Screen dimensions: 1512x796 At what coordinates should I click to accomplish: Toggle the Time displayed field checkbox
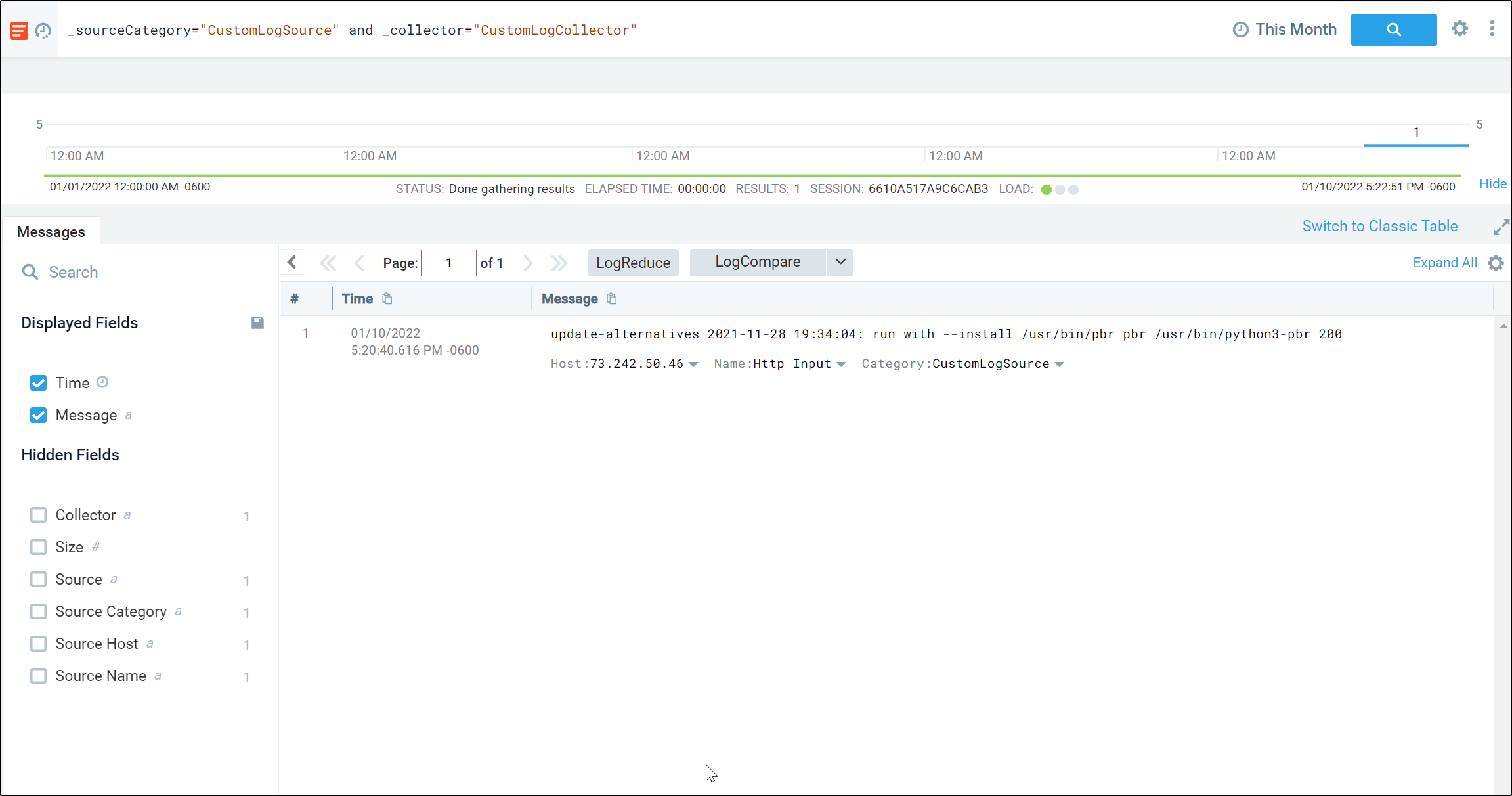(37, 383)
